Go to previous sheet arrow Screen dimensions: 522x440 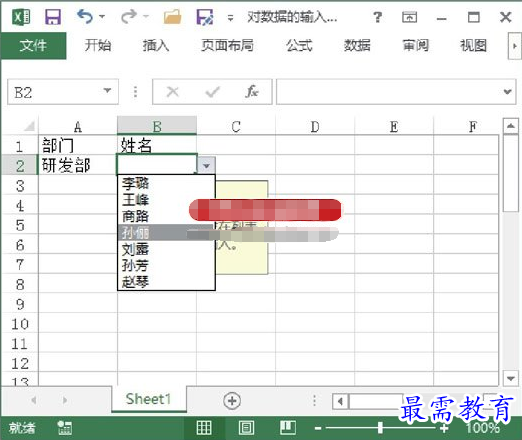34,400
